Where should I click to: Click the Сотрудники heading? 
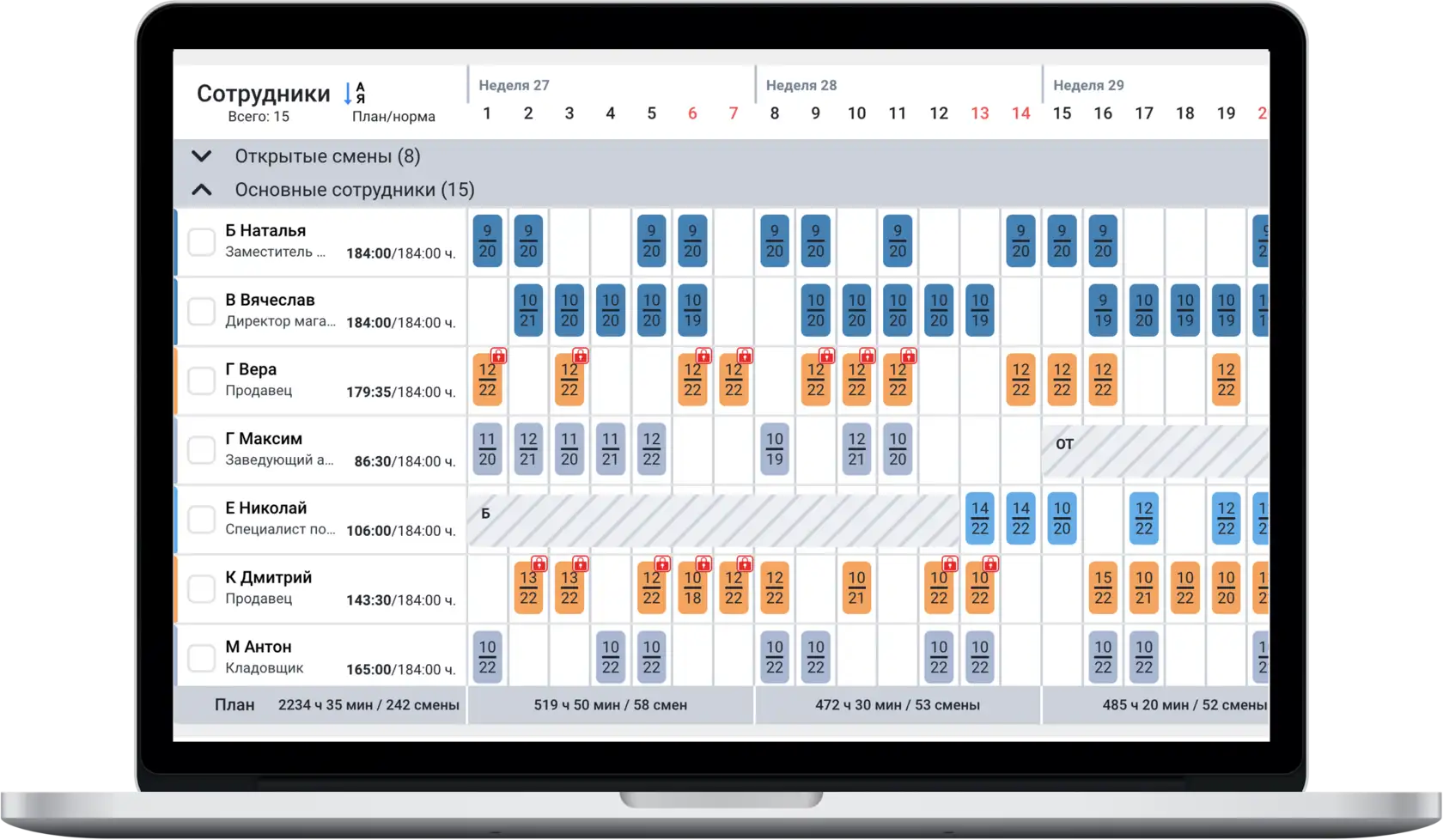pyautogui.click(x=264, y=94)
